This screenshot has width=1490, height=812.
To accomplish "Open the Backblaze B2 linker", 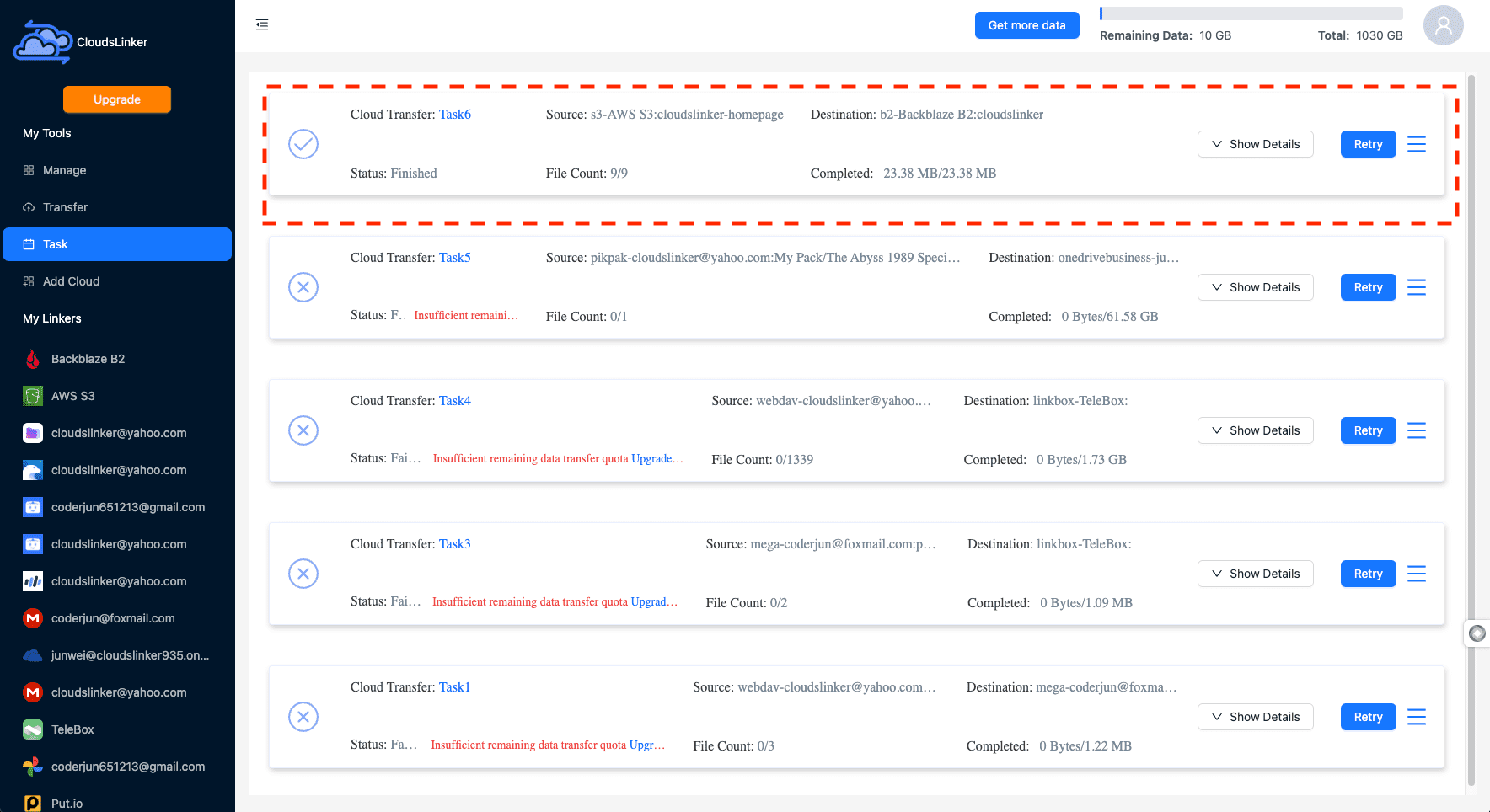I will 117,359.
